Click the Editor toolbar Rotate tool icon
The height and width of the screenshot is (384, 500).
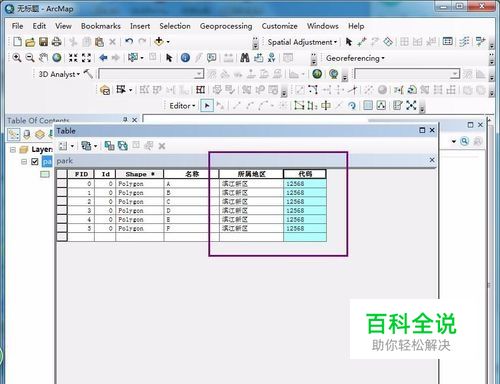352,106
